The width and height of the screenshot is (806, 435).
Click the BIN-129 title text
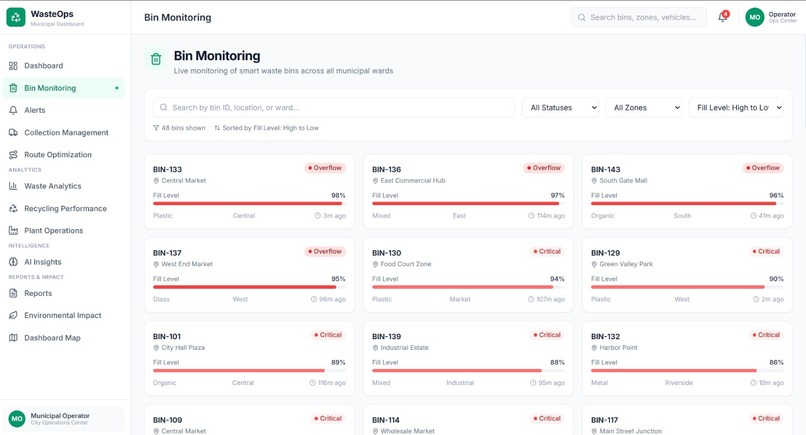coord(606,253)
